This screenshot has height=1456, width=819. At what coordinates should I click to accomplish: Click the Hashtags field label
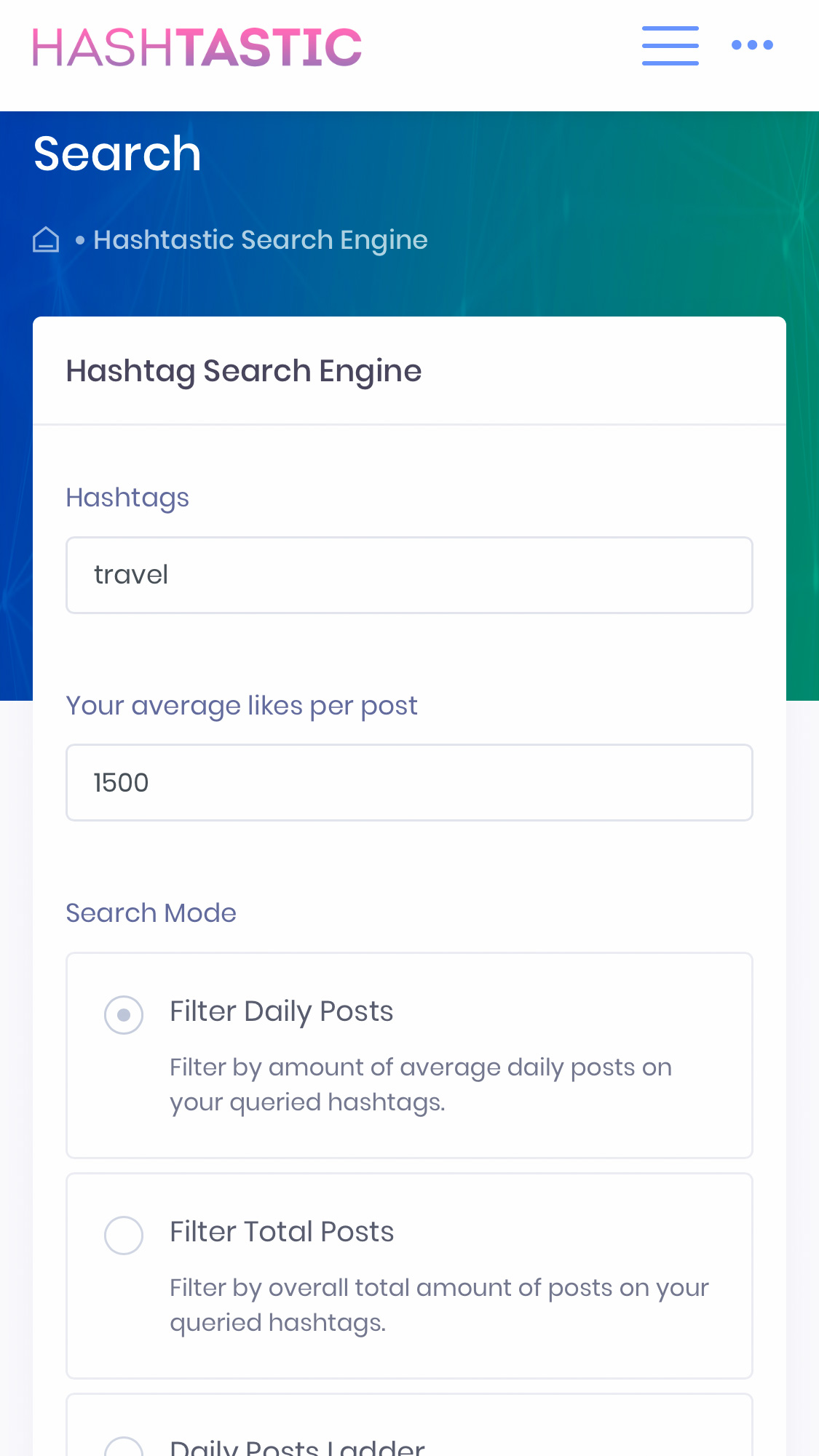127,498
